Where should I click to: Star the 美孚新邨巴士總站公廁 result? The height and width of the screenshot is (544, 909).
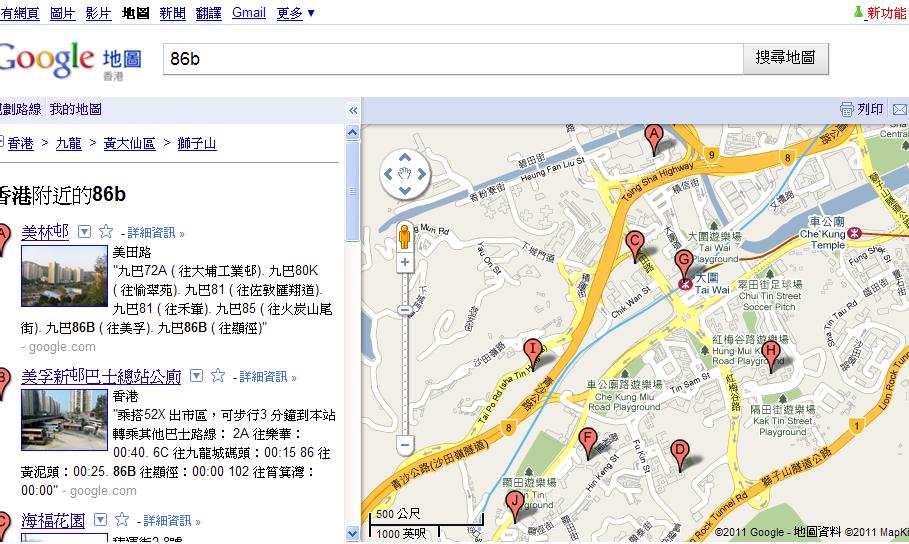tap(217, 375)
